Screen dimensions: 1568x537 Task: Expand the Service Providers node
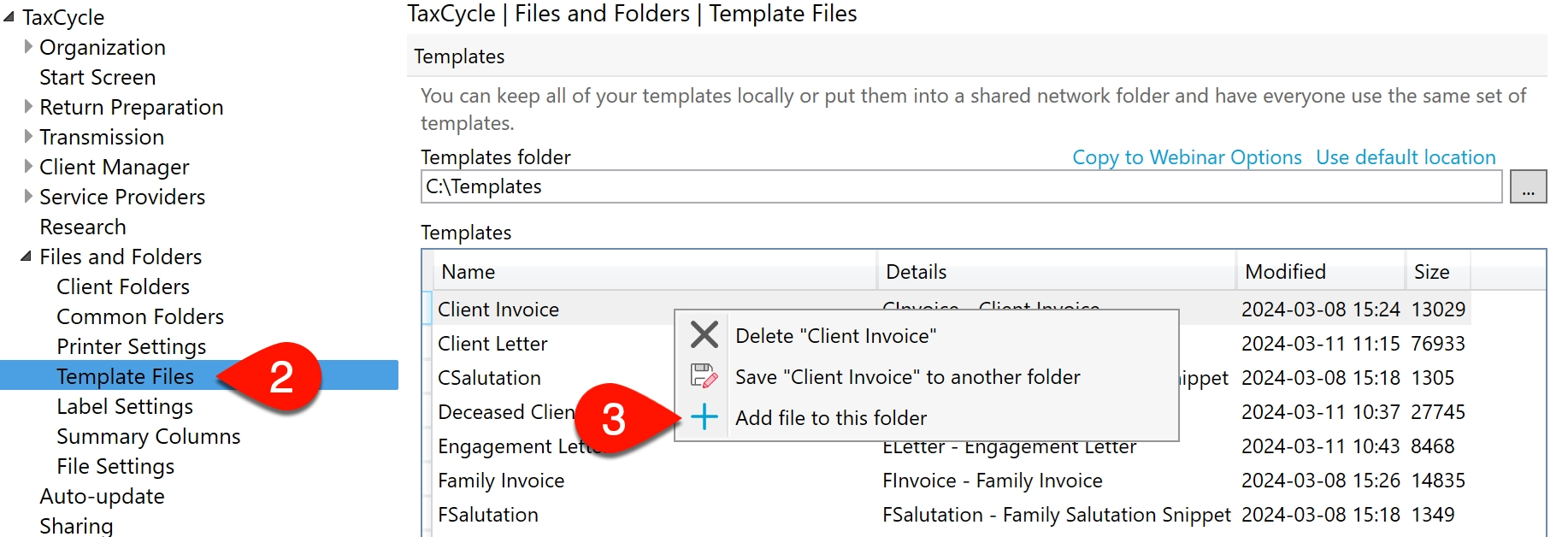28,196
